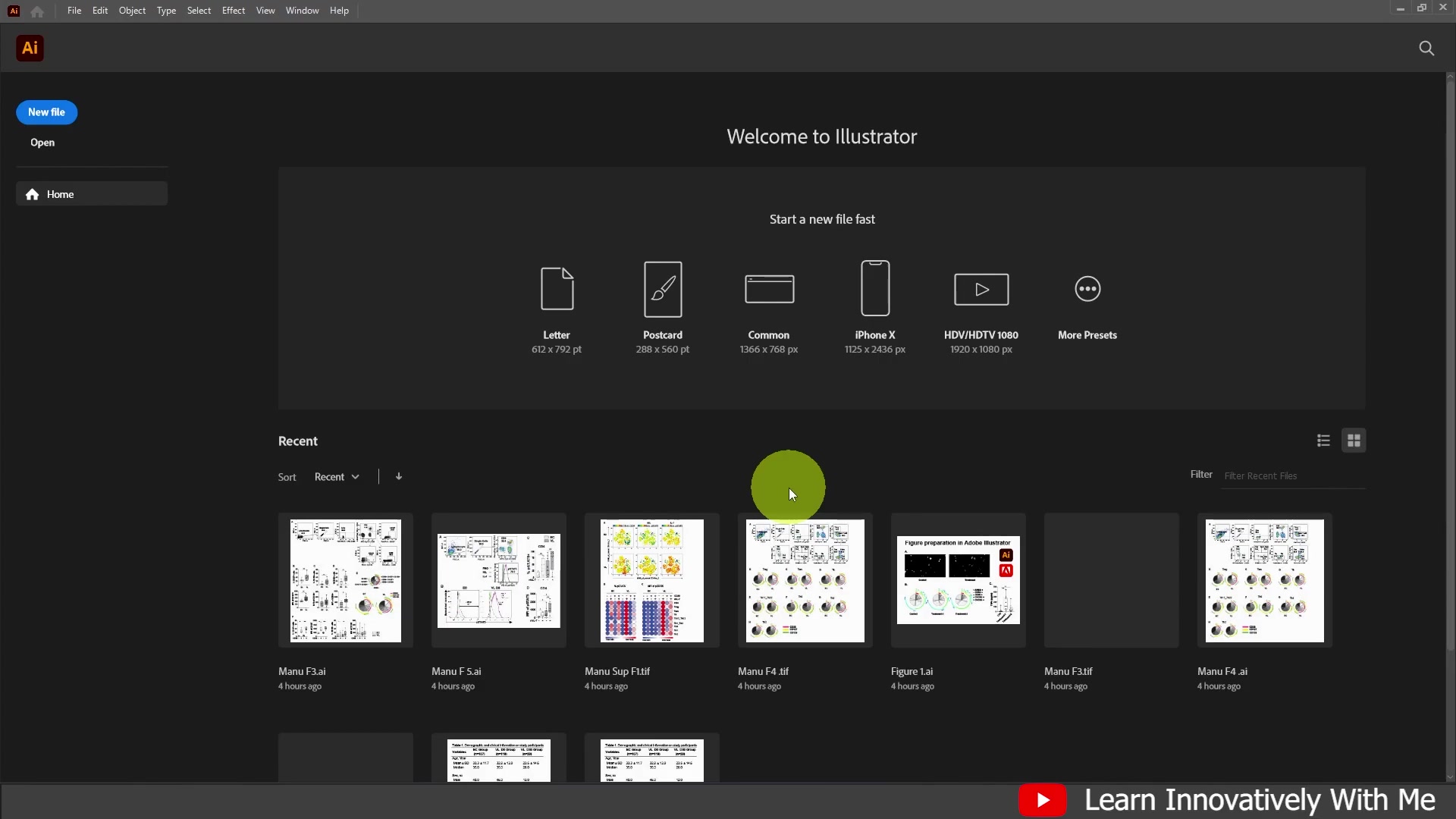Open the Help menu
The image size is (1456, 819).
point(339,11)
